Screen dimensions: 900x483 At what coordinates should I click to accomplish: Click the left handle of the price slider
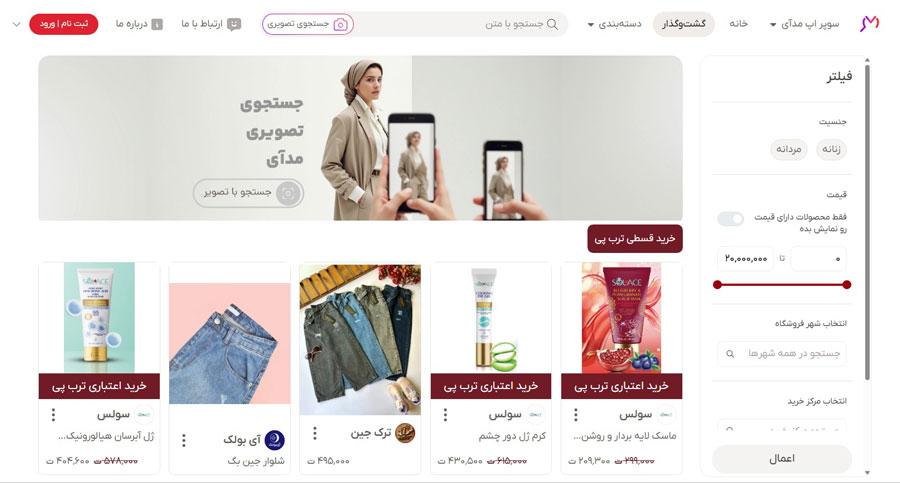pyautogui.click(x=717, y=285)
